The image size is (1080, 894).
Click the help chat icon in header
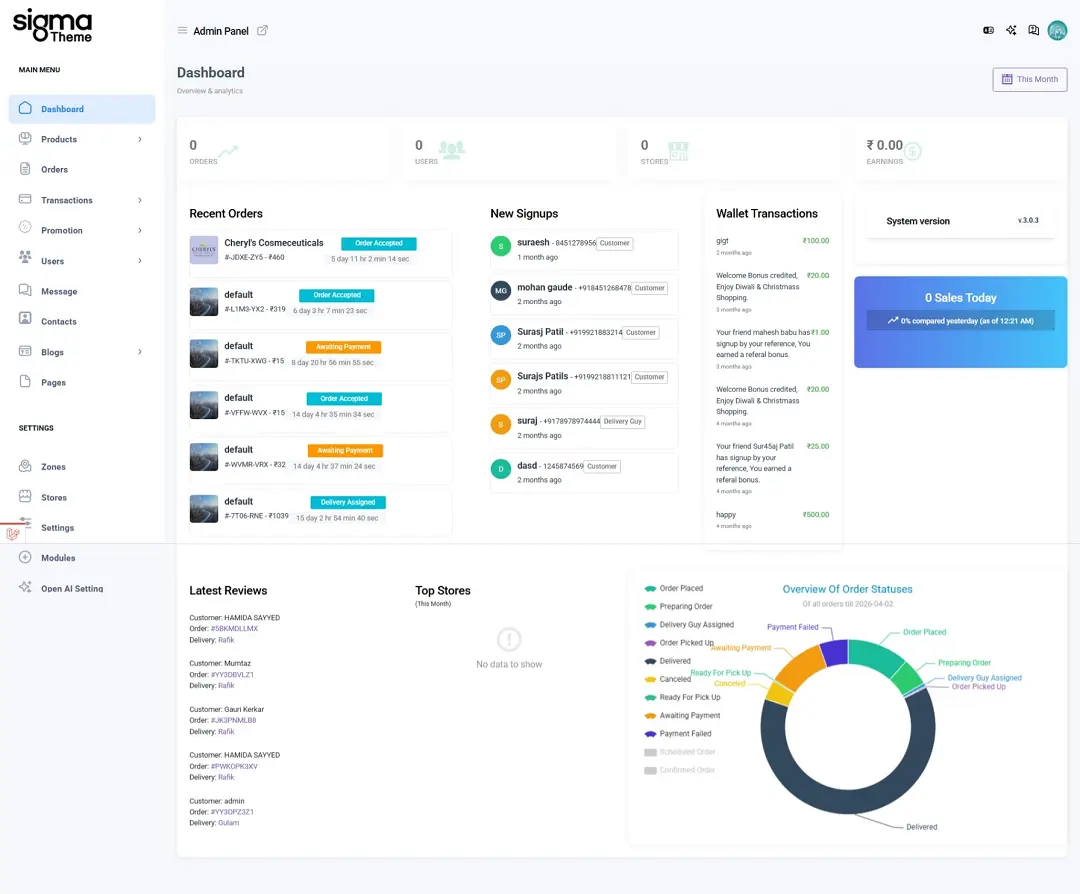[x=1034, y=30]
